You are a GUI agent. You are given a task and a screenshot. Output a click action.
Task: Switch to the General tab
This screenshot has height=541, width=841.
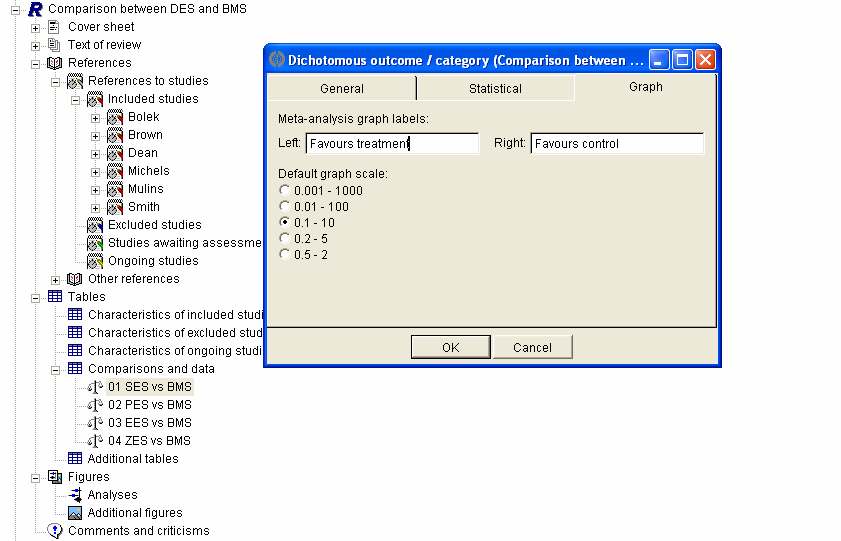pos(342,88)
